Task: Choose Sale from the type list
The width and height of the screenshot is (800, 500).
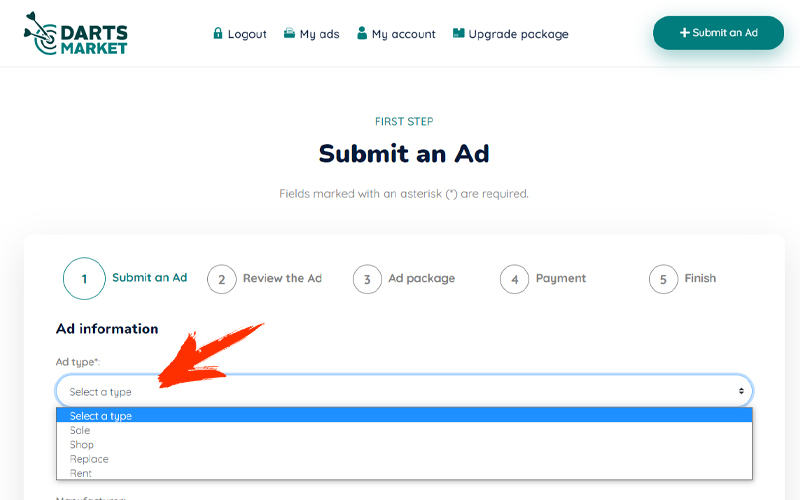Action: tap(80, 430)
